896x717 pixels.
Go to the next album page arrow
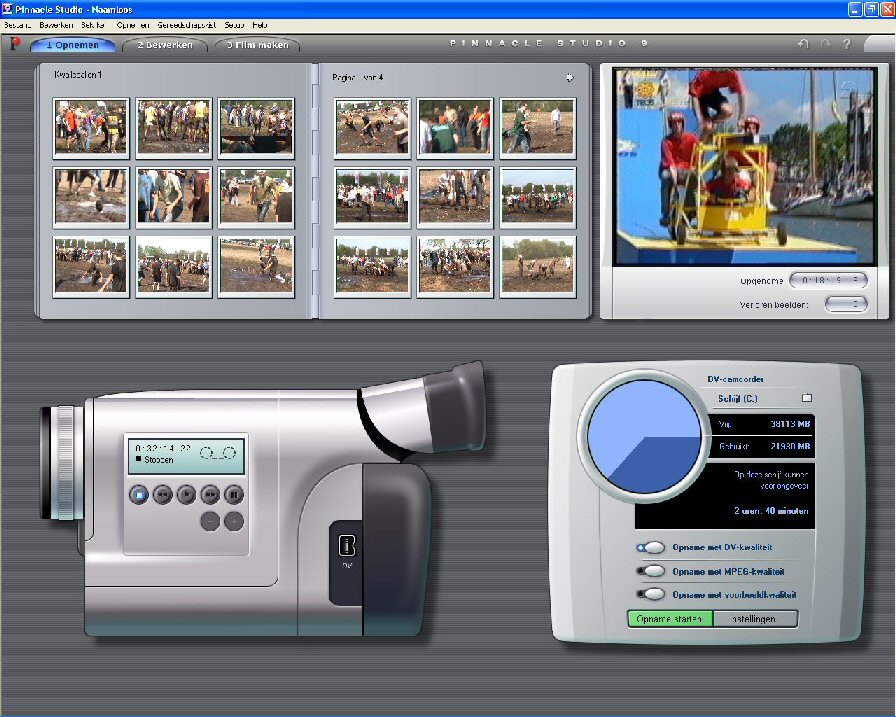pos(570,77)
